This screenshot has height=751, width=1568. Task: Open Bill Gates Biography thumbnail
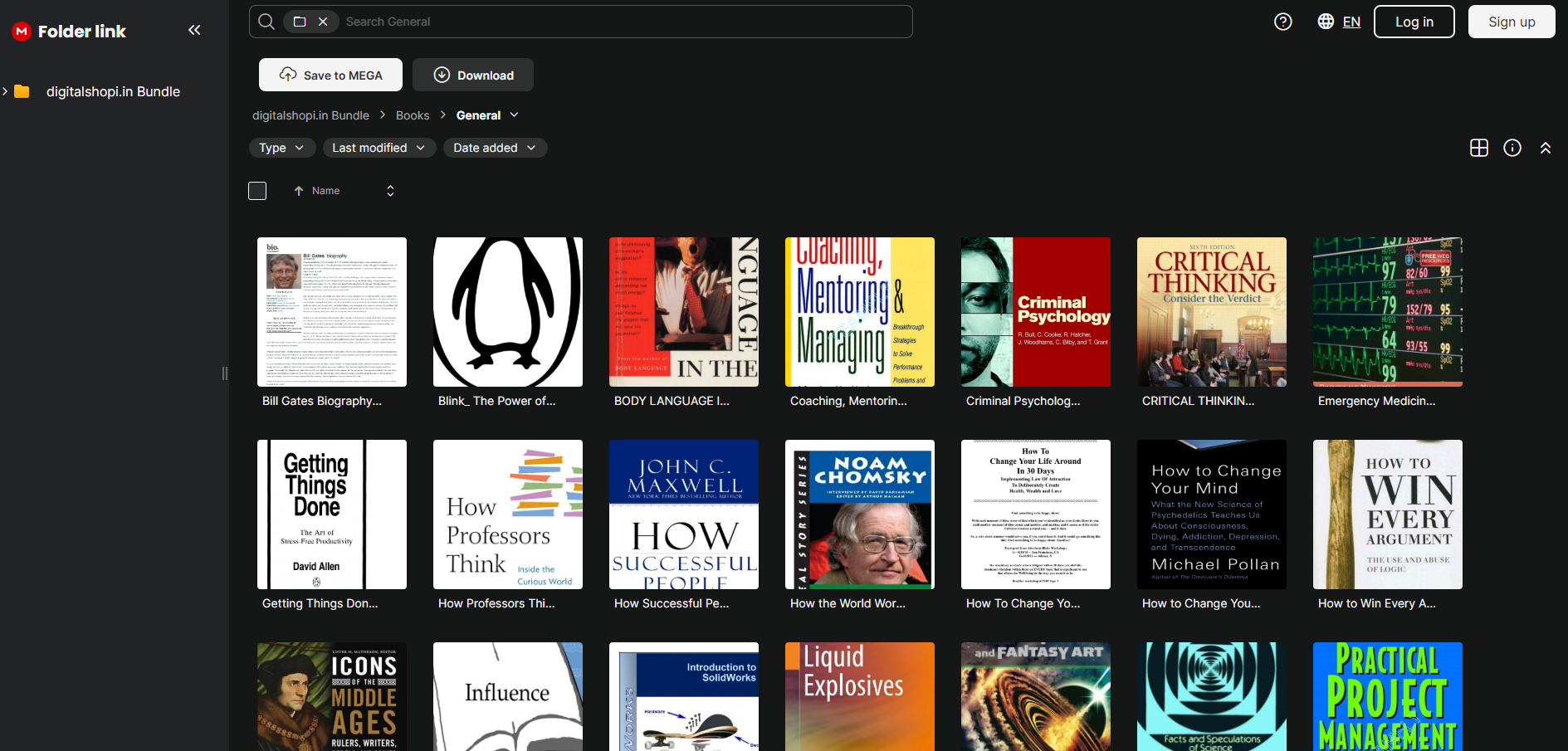click(x=332, y=312)
